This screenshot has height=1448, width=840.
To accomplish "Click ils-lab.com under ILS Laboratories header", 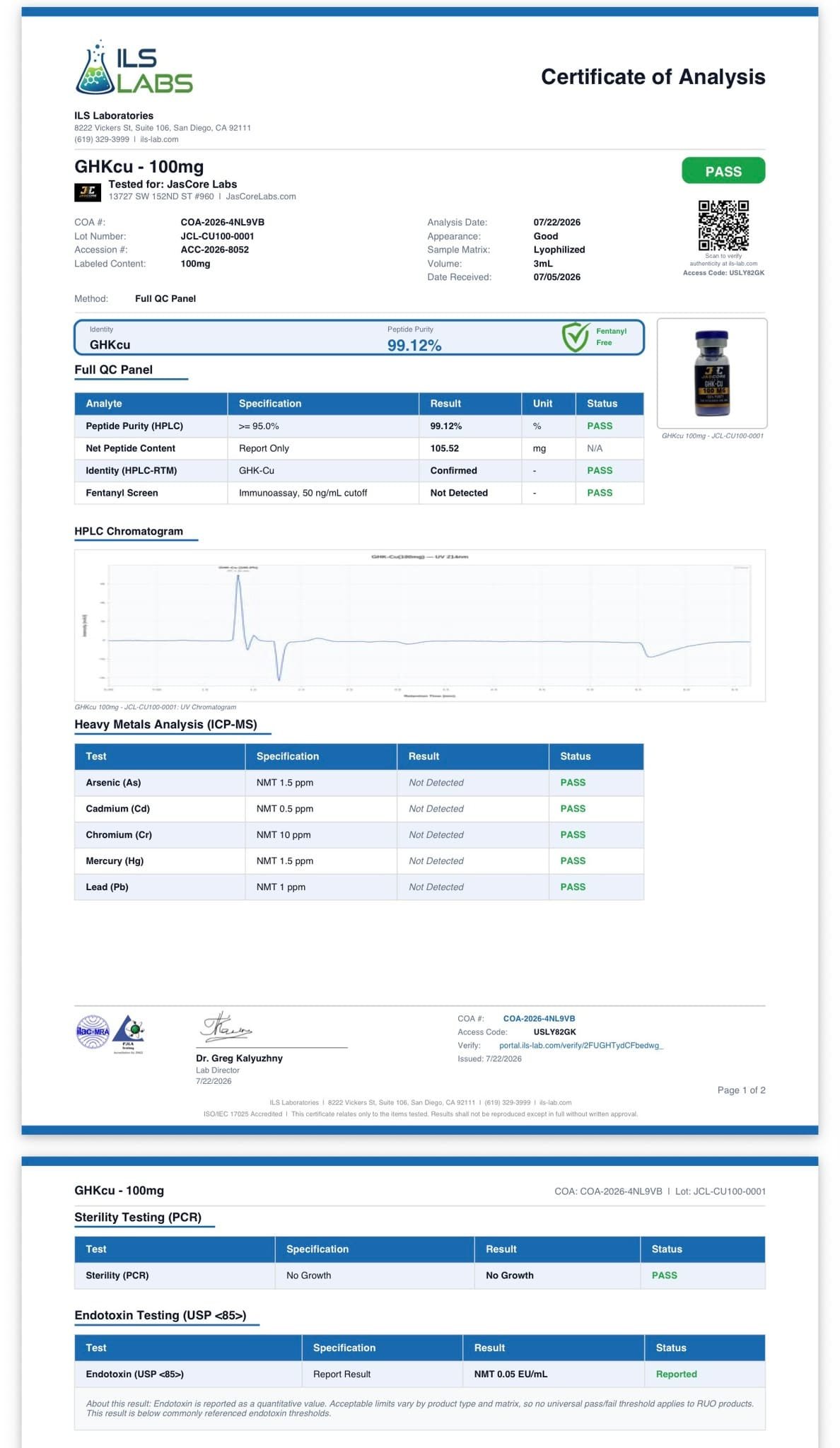I will [x=159, y=139].
